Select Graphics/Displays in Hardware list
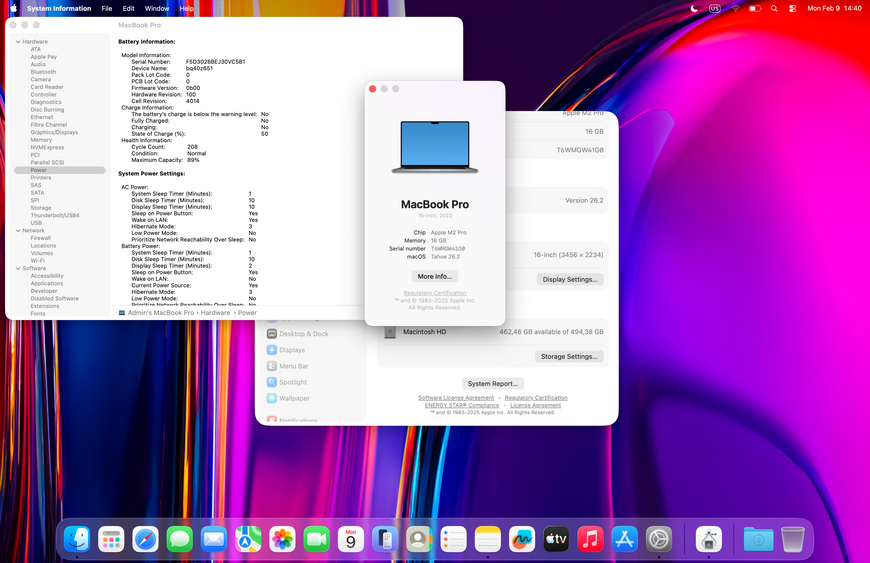The image size is (870, 563). (54, 132)
